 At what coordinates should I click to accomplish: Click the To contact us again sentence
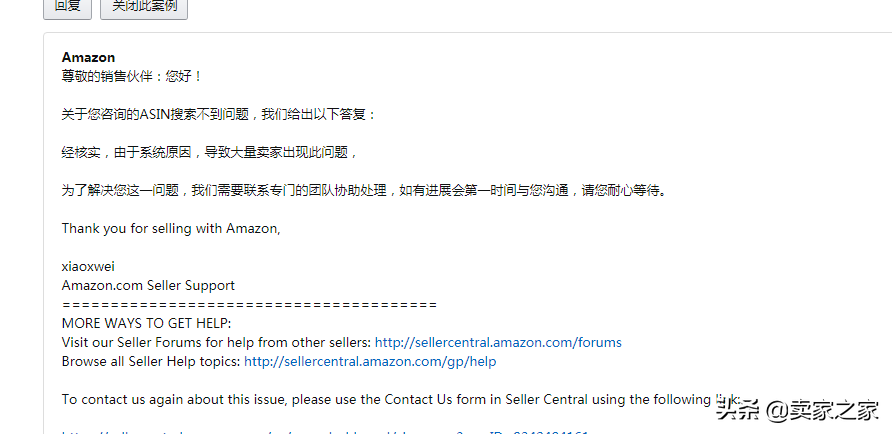400,399
